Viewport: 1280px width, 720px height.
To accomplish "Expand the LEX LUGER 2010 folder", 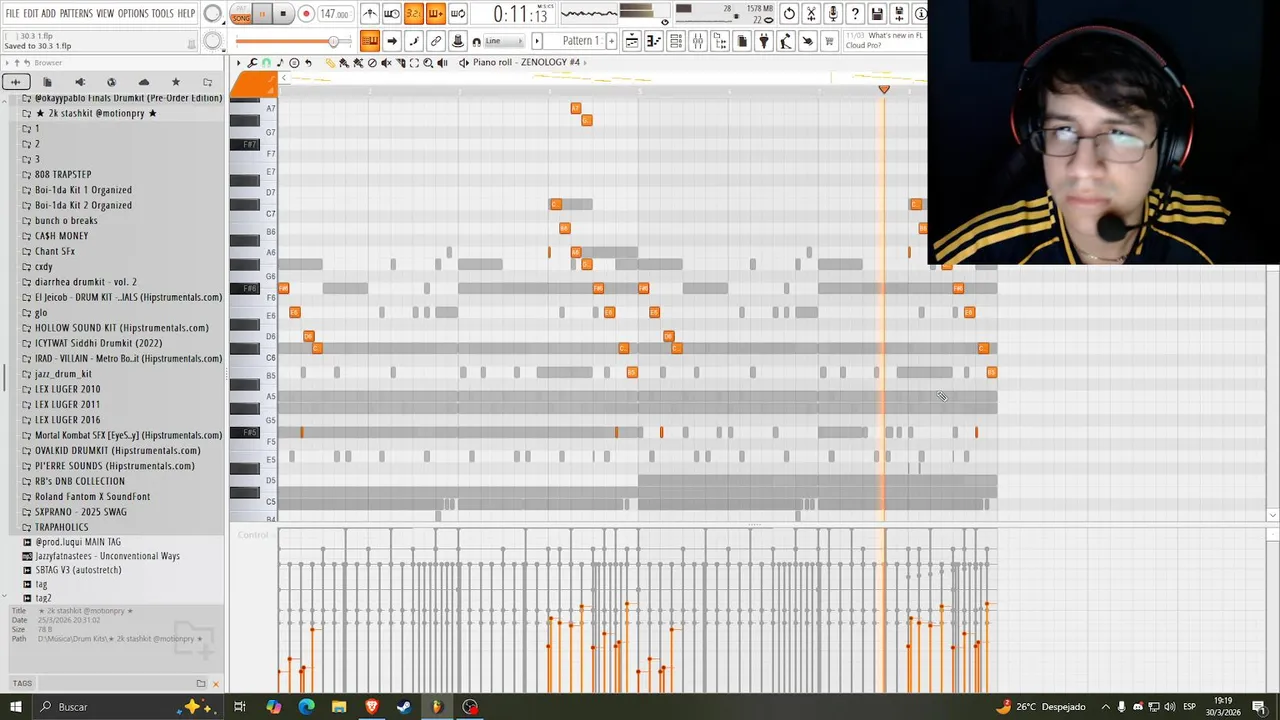I will click(x=67, y=389).
